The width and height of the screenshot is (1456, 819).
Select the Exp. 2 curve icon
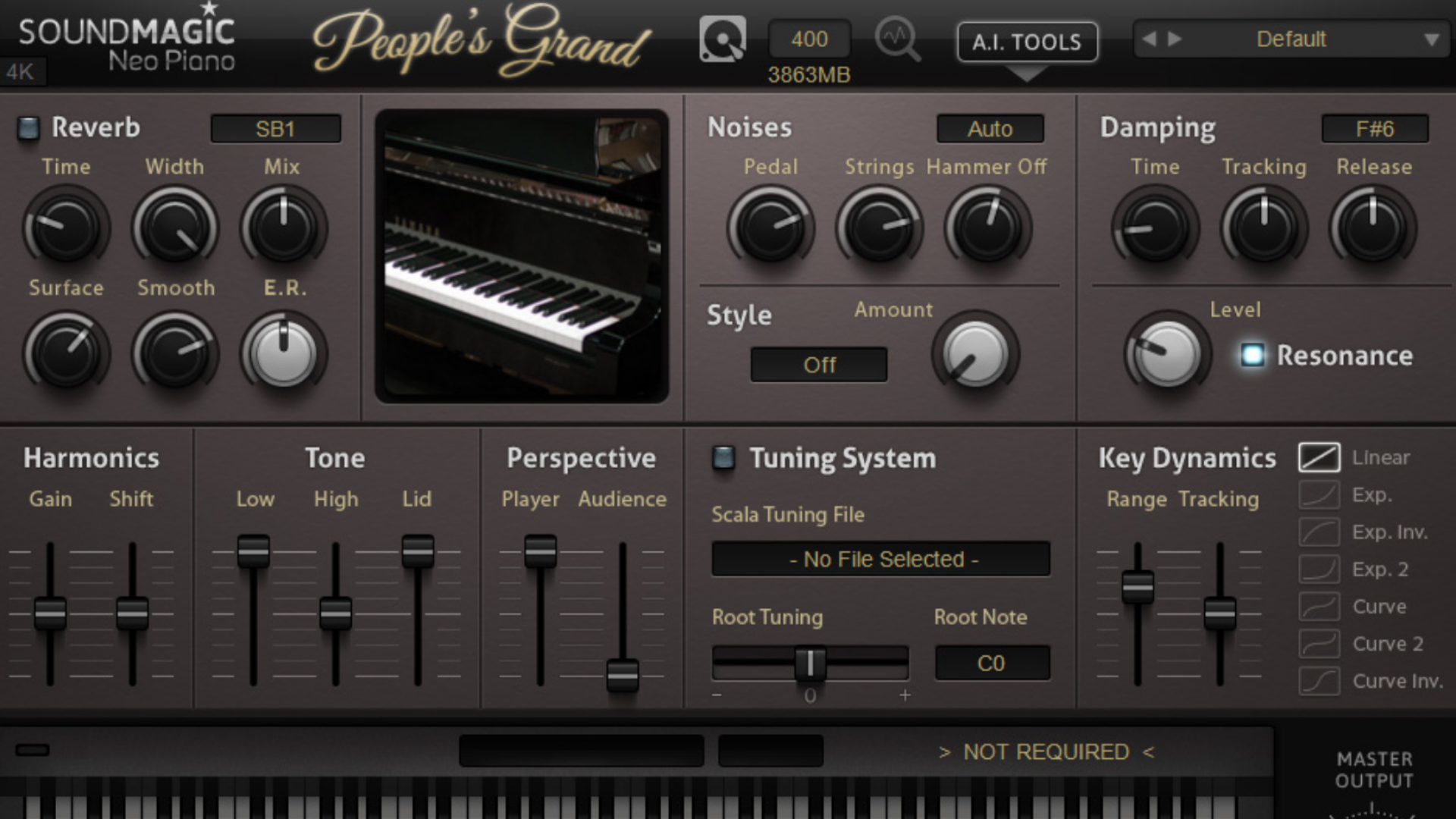coord(1319,569)
